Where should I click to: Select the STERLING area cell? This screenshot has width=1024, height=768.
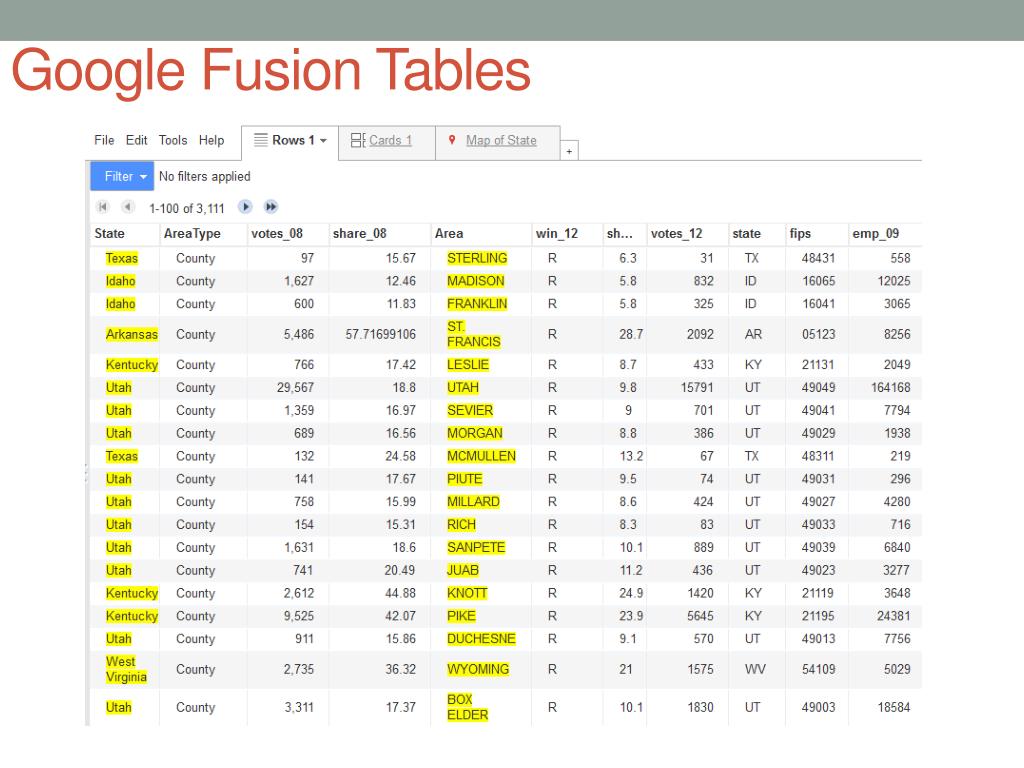[x=477, y=258]
